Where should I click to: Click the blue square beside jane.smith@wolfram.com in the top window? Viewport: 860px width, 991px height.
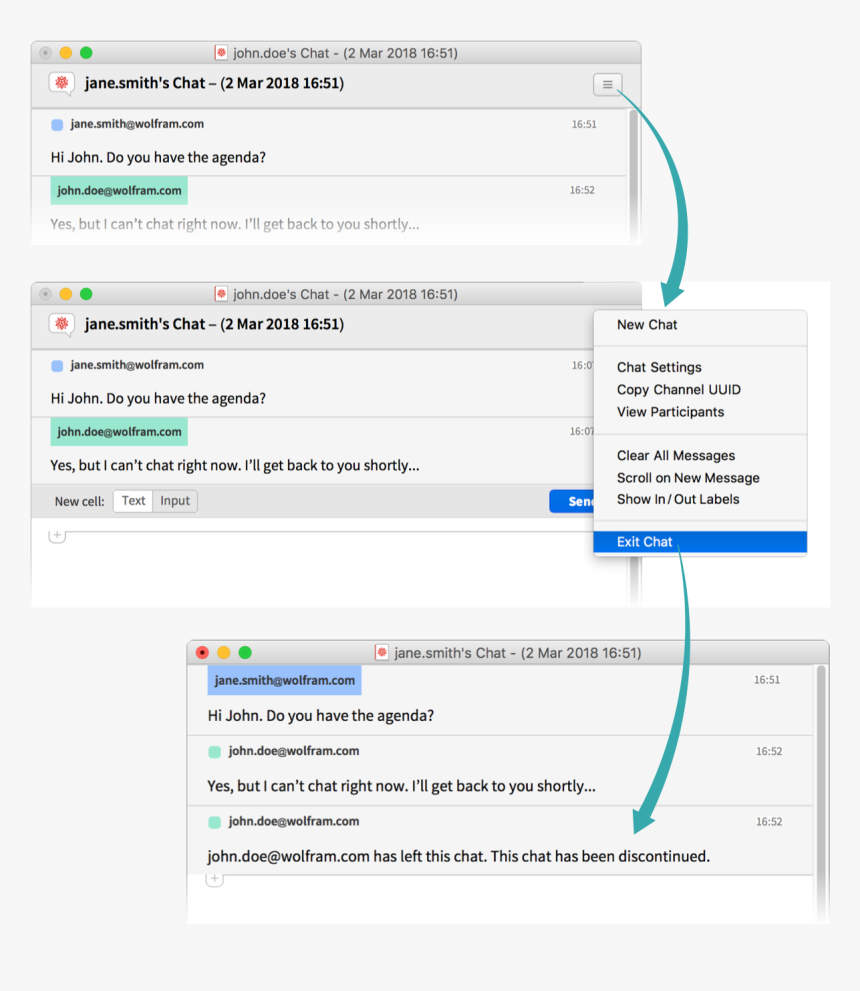(x=57, y=125)
